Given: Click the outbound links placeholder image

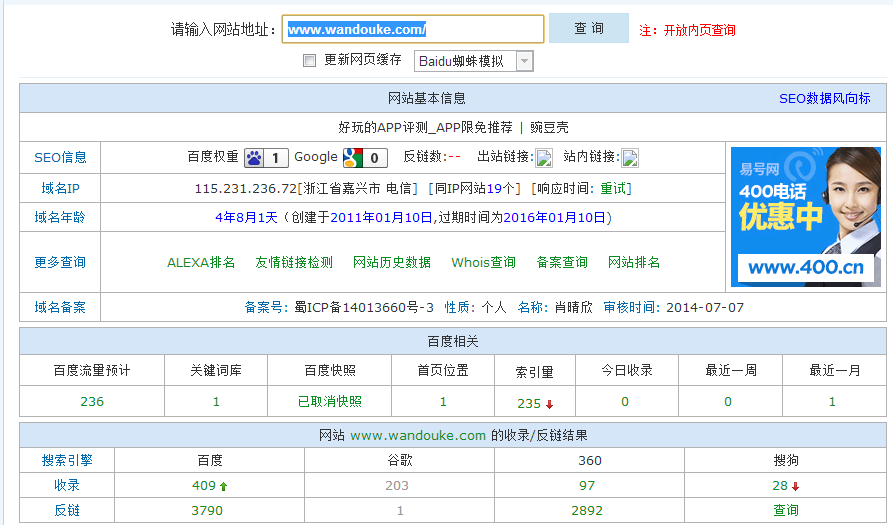Looking at the screenshot, I should coord(544,158).
